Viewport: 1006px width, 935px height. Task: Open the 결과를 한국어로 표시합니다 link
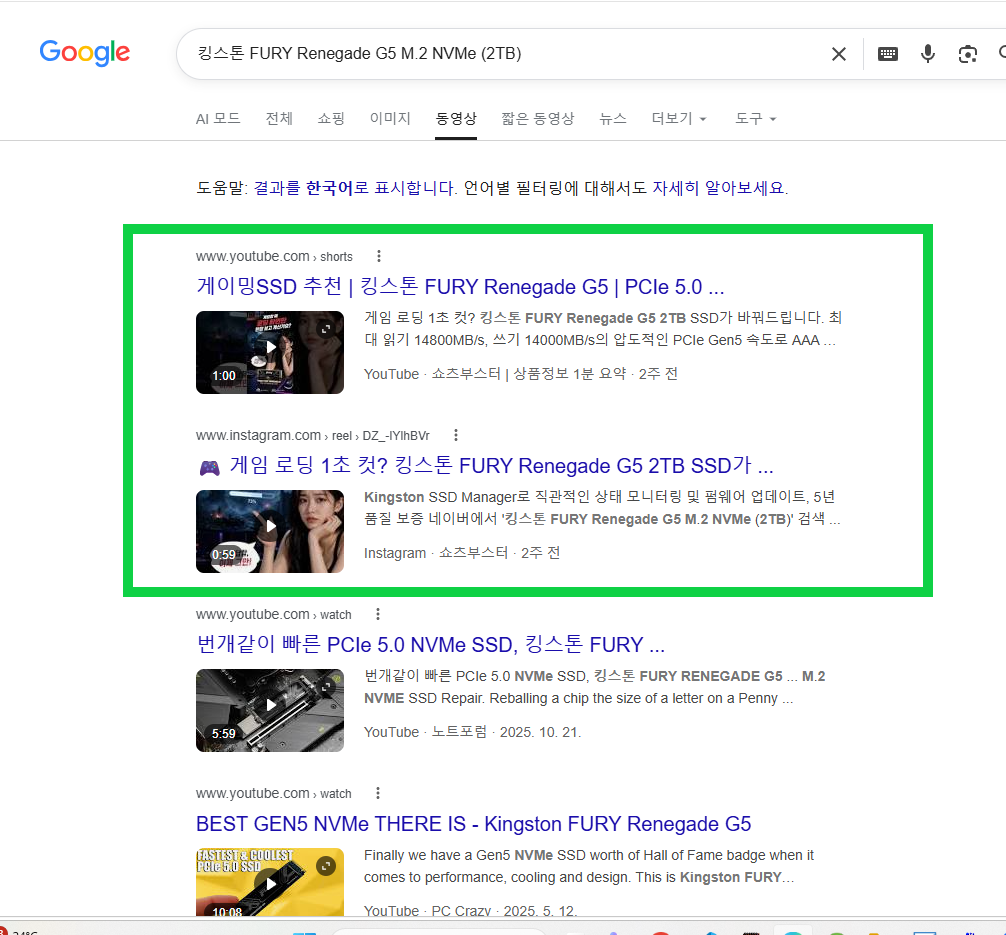pos(355,188)
